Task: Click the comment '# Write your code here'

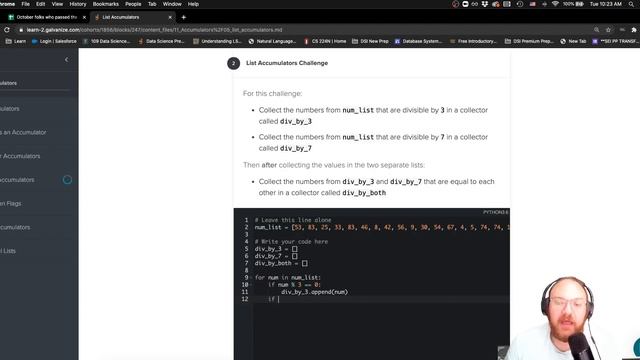Action: [x=291, y=242]
